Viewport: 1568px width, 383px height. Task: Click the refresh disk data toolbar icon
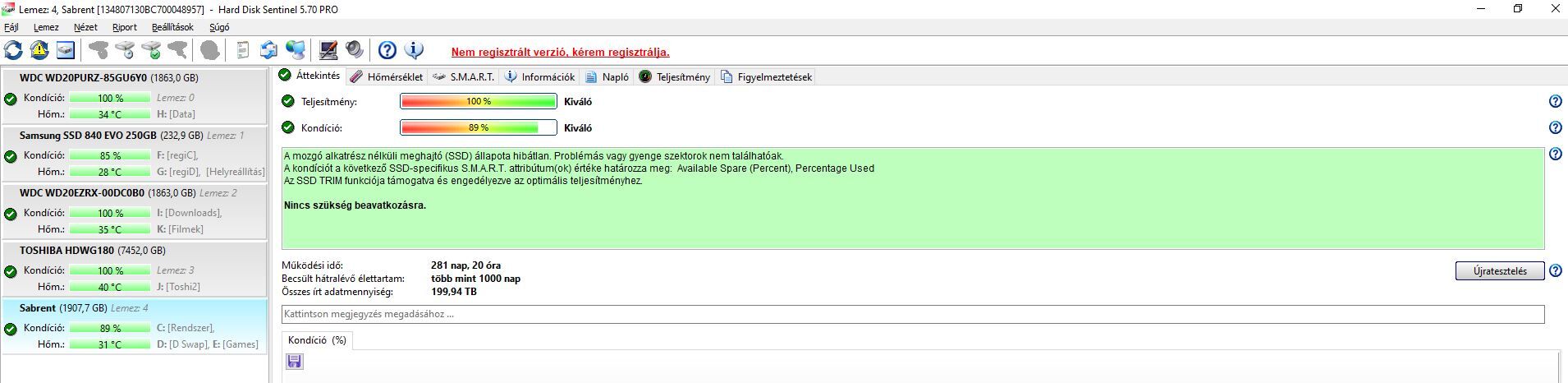pyautogui.click(x=13, y=50)
